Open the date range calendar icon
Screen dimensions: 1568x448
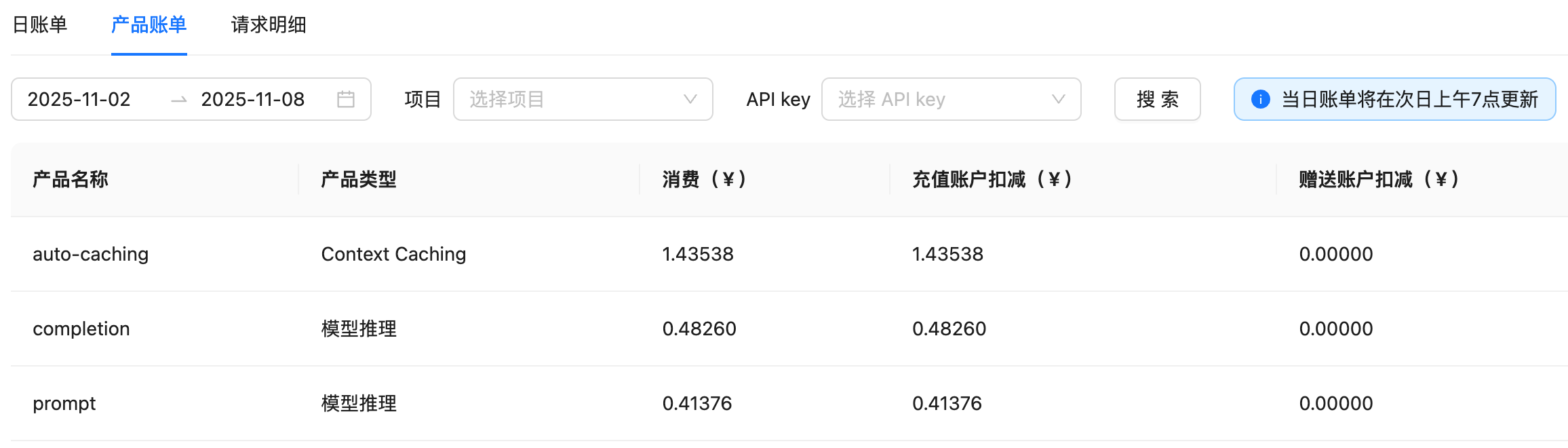pyautogui.click(x=346, y=99)
